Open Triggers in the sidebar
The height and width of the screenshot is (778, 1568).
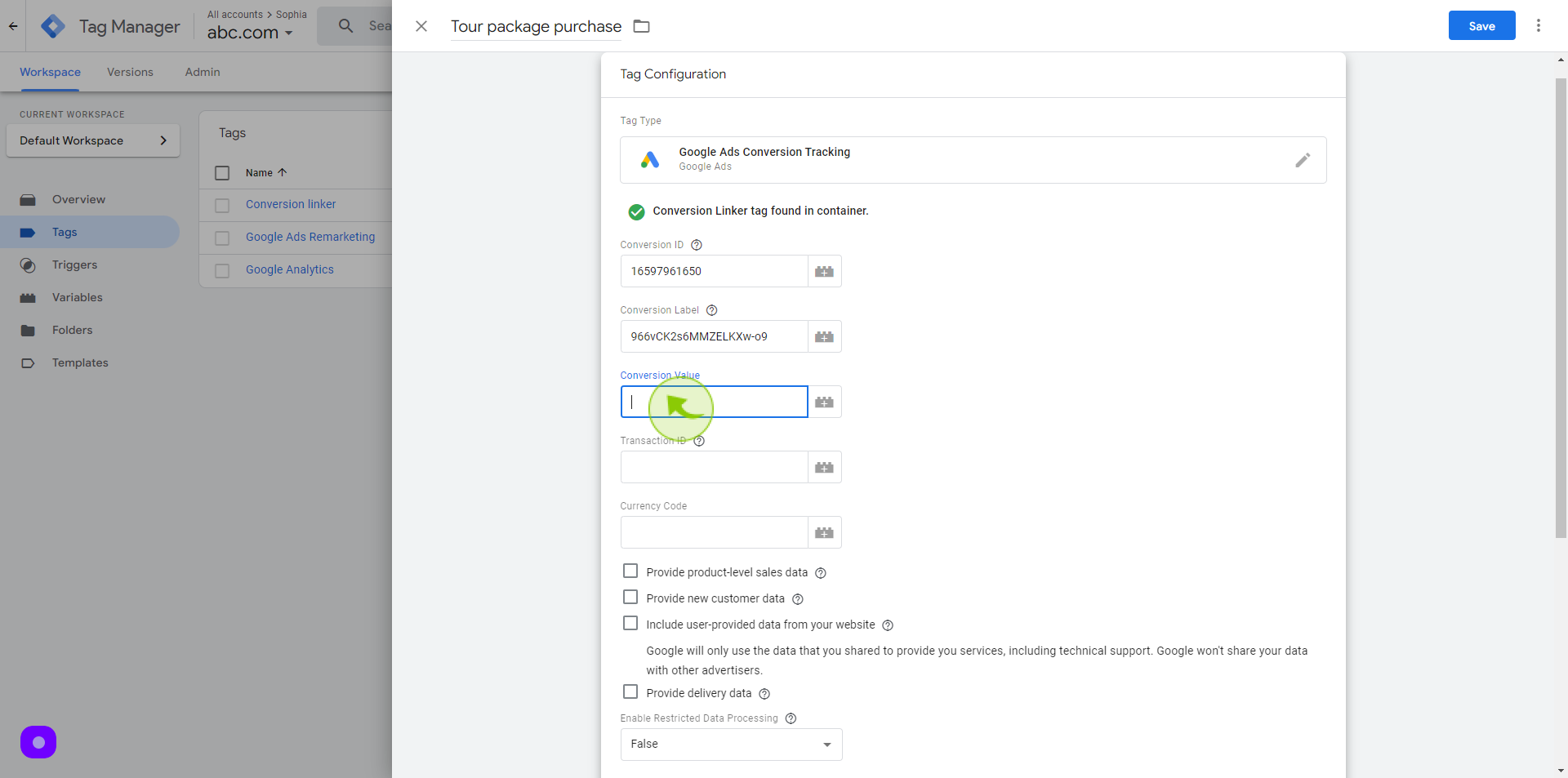coord(90,265)
